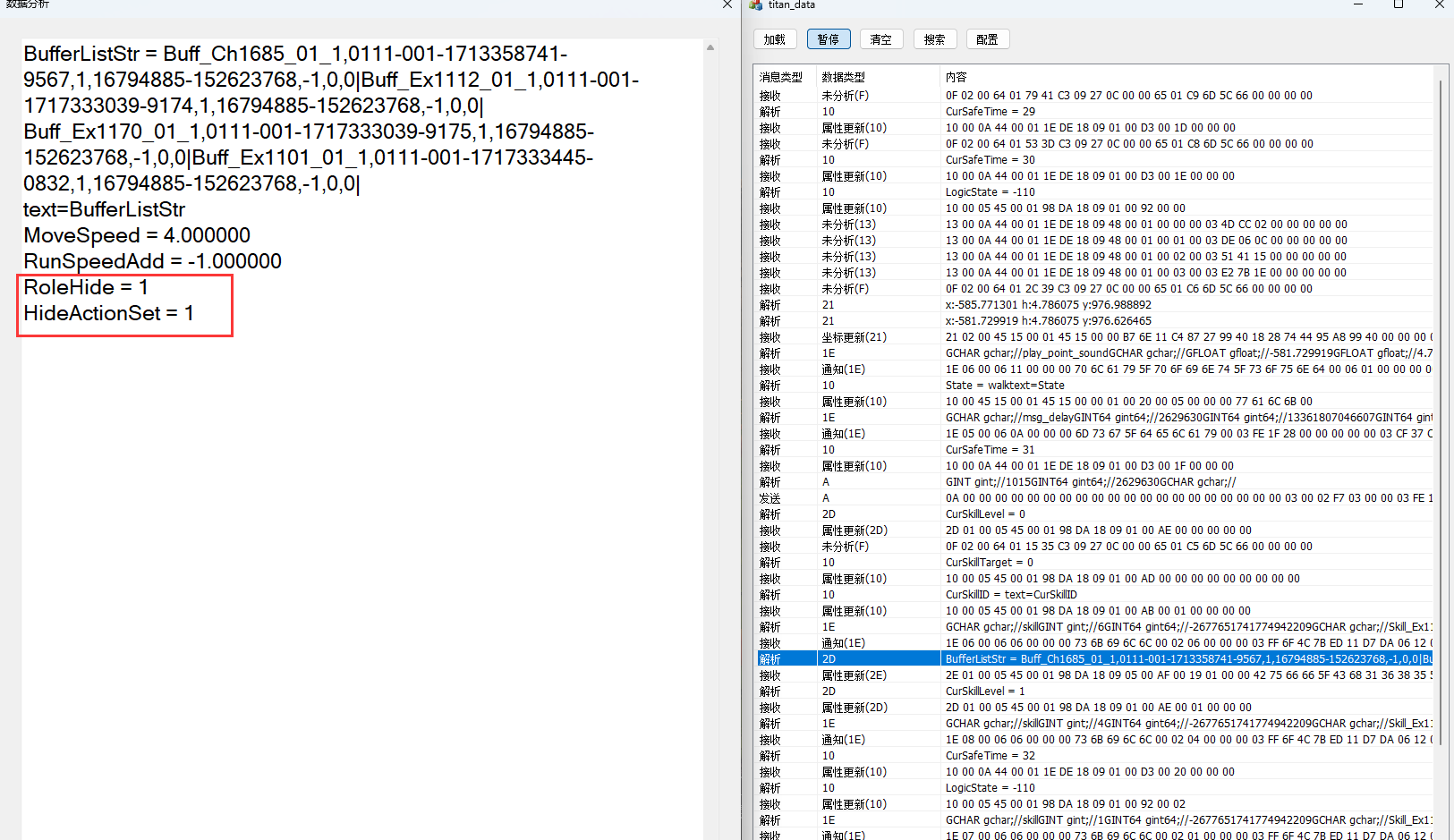Click the titan_data window app icon
The height and width of the screenshot is (840, 1454).
coord(756,4)
